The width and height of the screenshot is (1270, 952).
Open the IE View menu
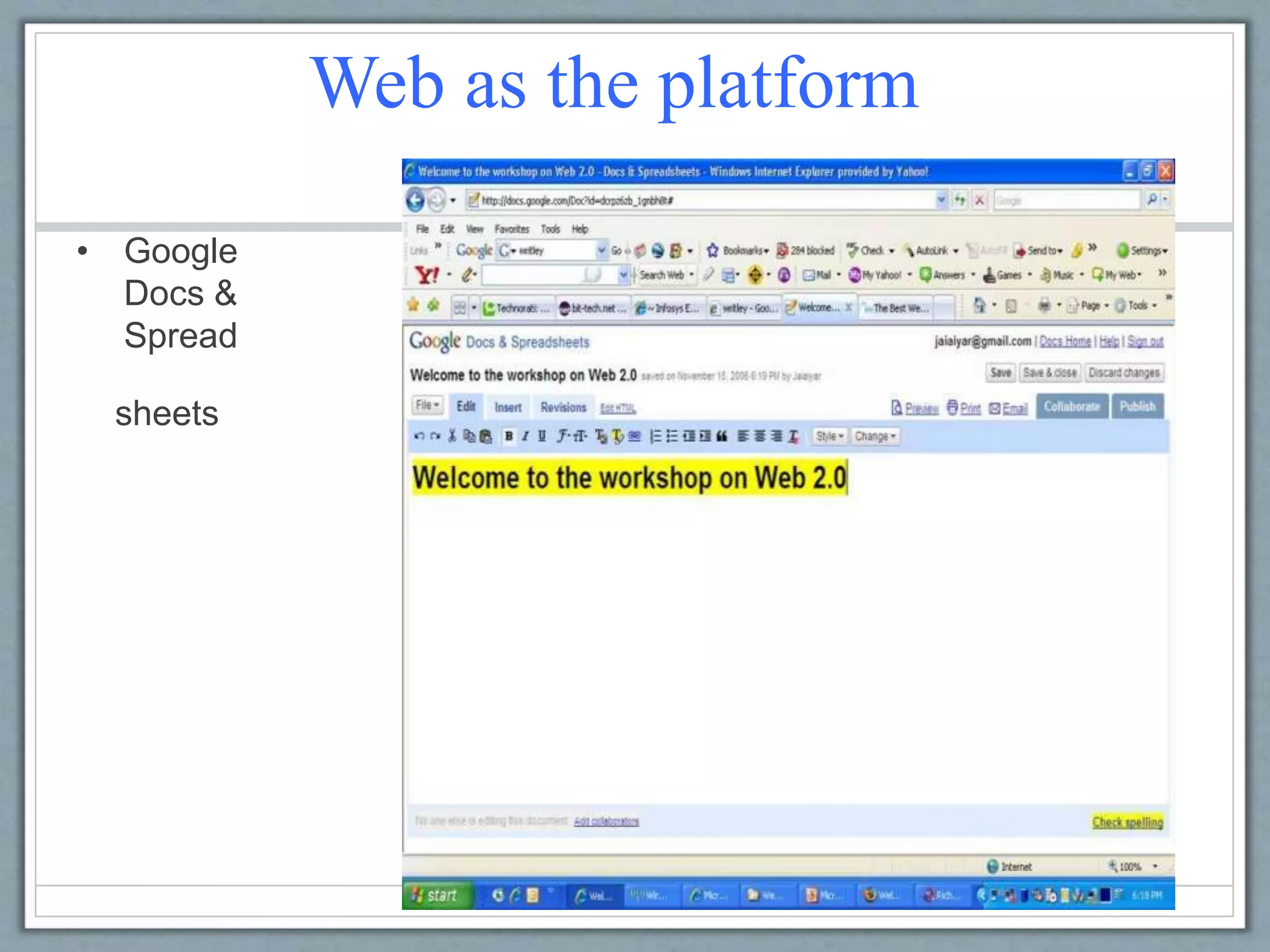[x=474, y=229]
